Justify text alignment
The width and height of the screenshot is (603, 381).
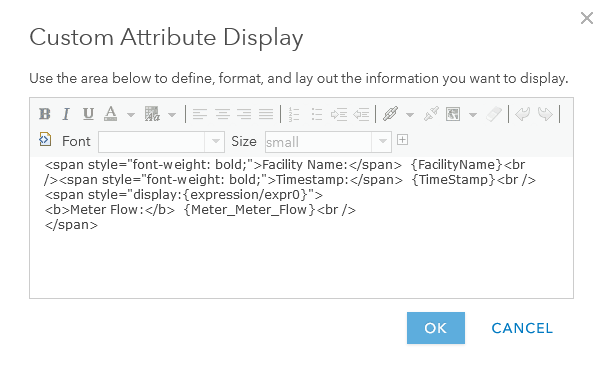click(266, 114)
